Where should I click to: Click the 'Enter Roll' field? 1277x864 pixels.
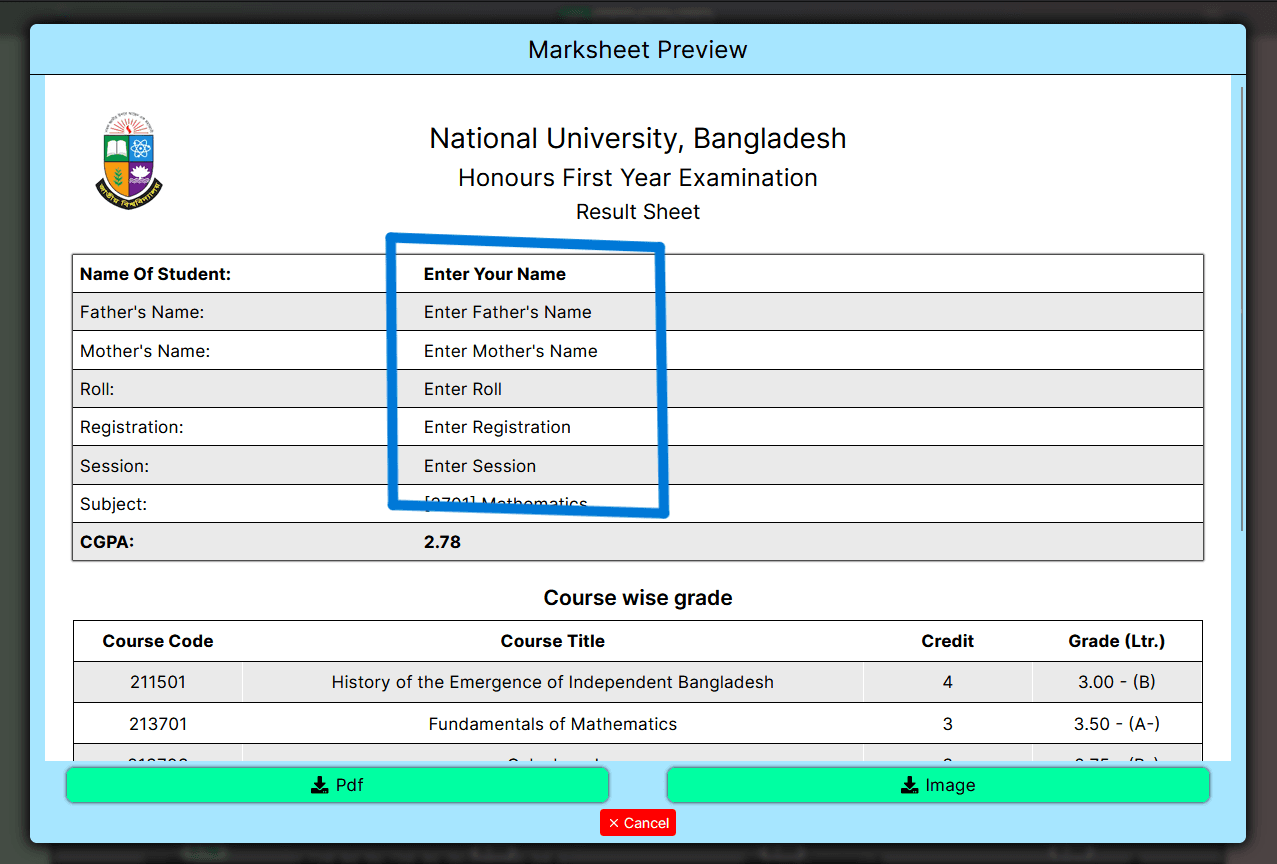click(x=462, y=389)
